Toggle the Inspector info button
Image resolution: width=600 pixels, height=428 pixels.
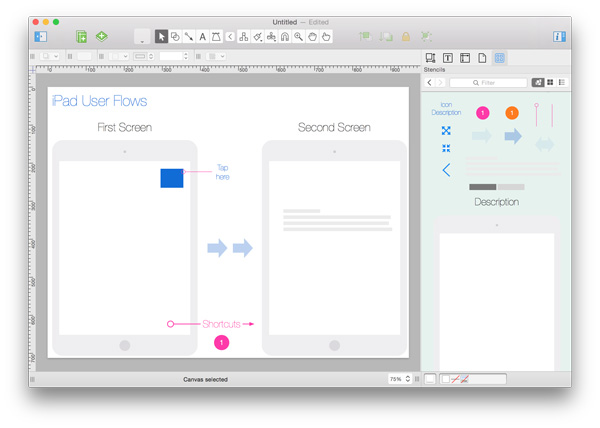point(559,37)
